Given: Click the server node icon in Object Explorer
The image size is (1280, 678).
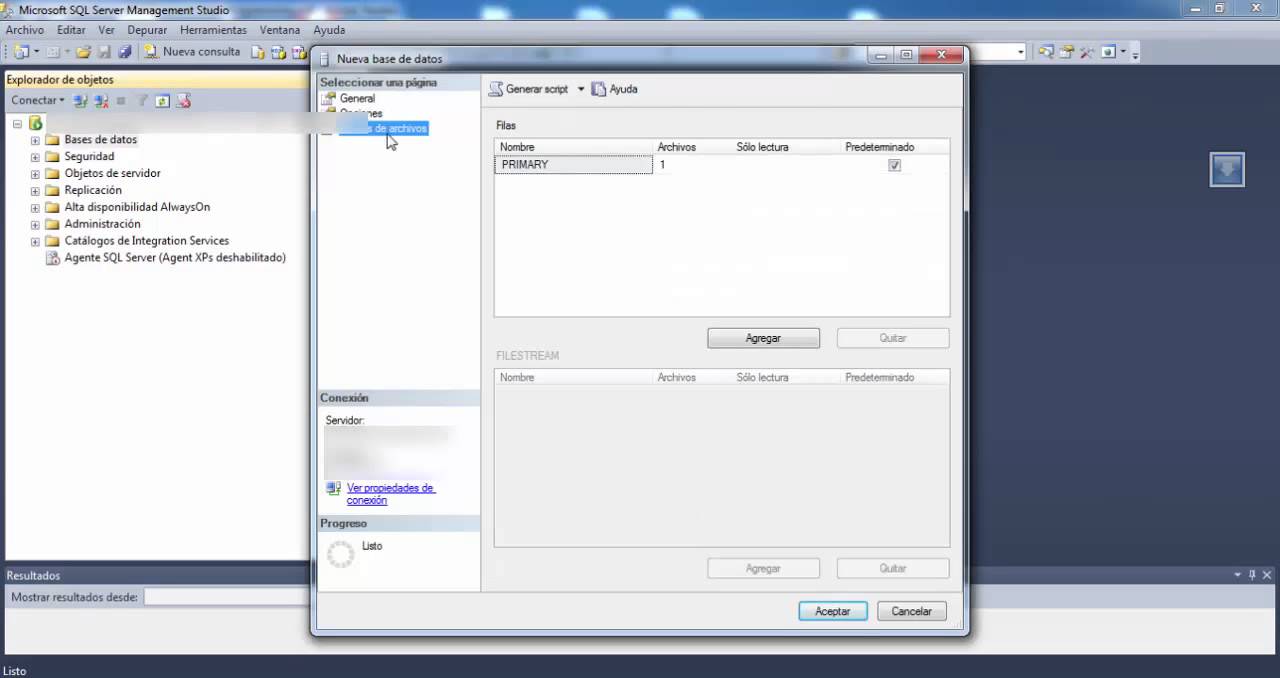Looking at the screenshot, I should click(x=36, y=123).
